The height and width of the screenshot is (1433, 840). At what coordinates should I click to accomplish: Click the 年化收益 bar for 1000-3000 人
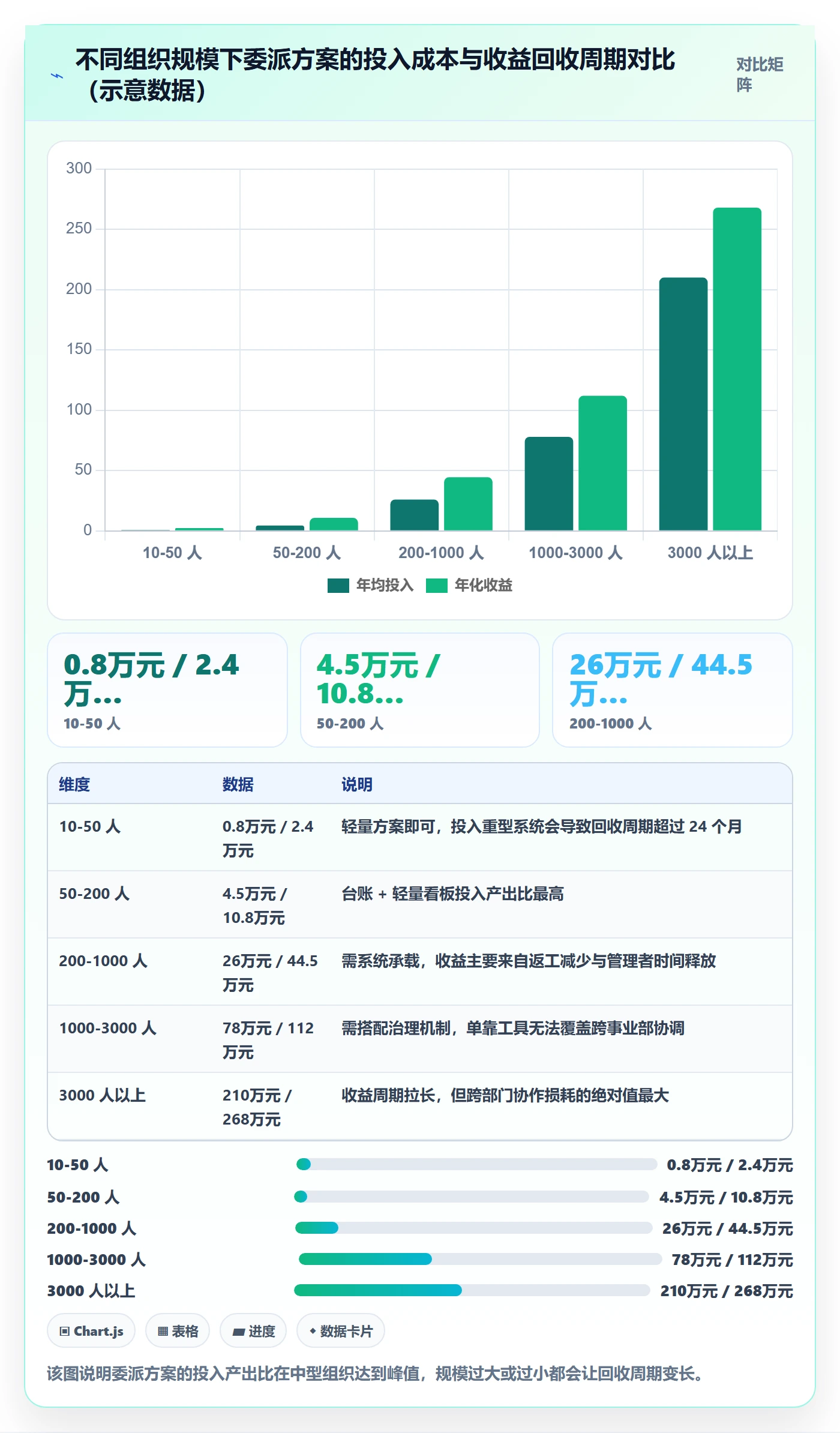coord(602,463)
